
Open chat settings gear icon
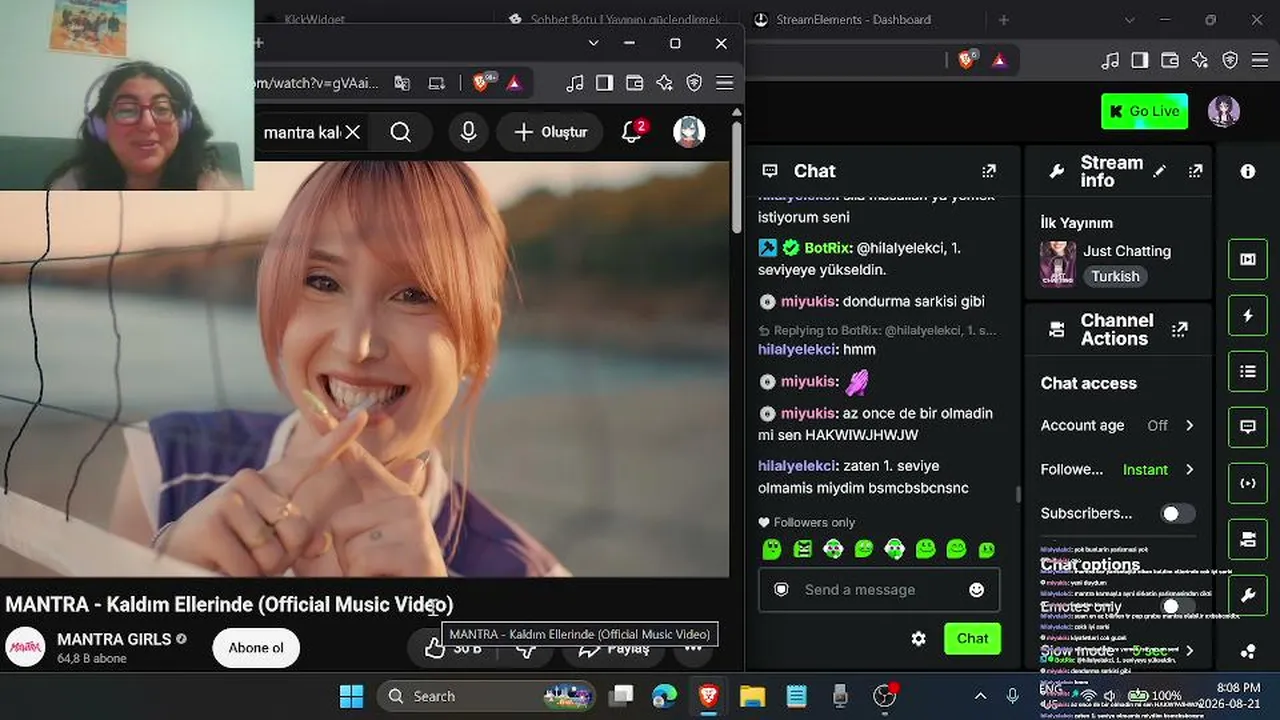click(x=919, y=638)
